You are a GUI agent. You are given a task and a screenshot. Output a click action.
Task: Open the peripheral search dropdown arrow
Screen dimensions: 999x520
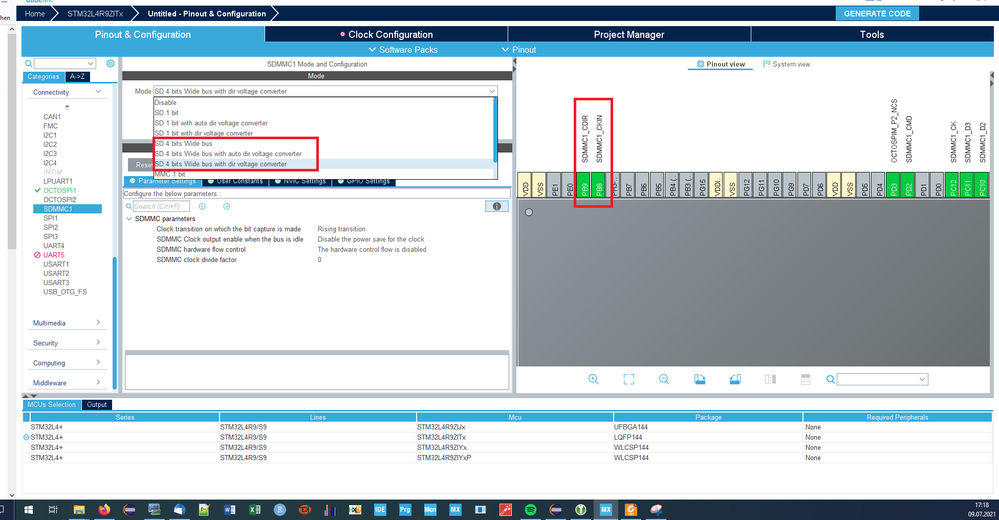[90, 64]
